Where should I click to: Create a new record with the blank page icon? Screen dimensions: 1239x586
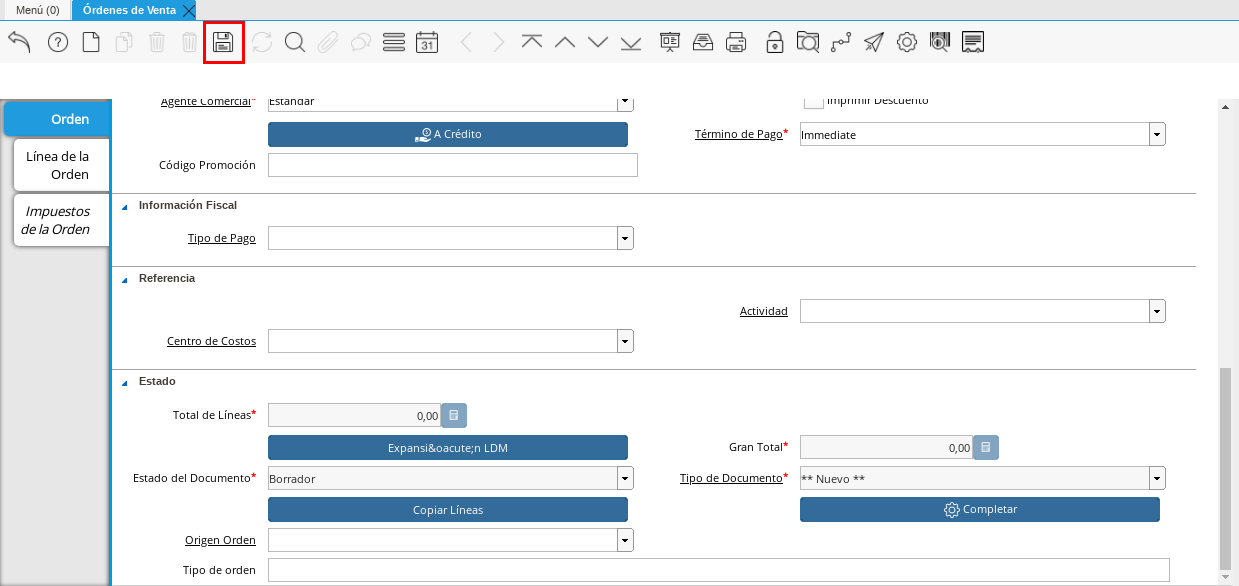coord(91,42)
